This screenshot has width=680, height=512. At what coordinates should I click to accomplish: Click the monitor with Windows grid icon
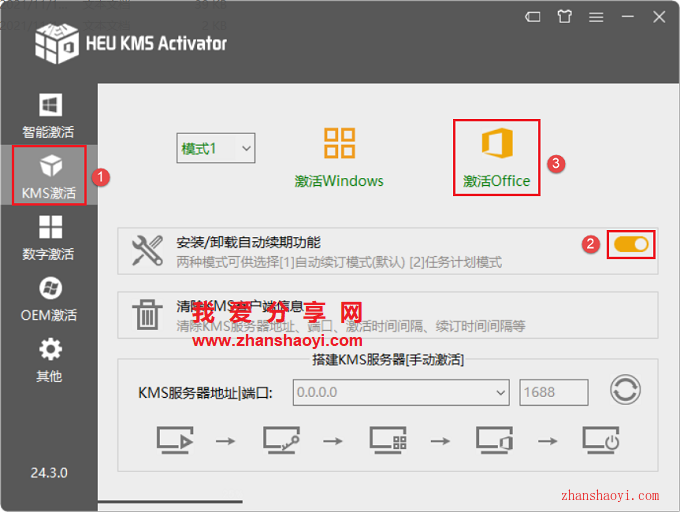click(x=388, y=440)
